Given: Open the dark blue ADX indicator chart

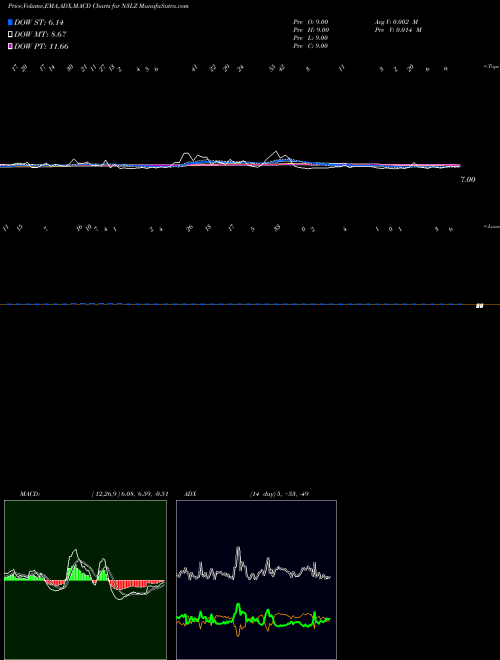Looking at the screenshot, I should pos(256,580).
